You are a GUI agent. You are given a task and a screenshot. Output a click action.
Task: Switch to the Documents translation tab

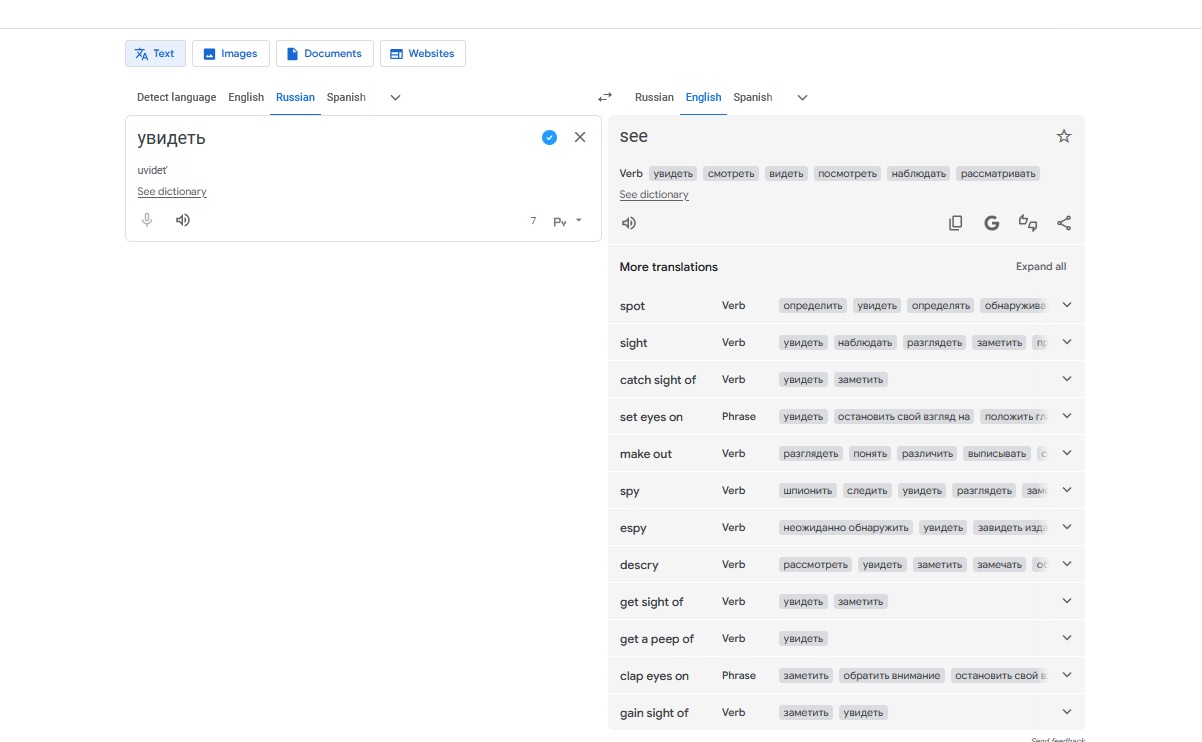(325, 53)
